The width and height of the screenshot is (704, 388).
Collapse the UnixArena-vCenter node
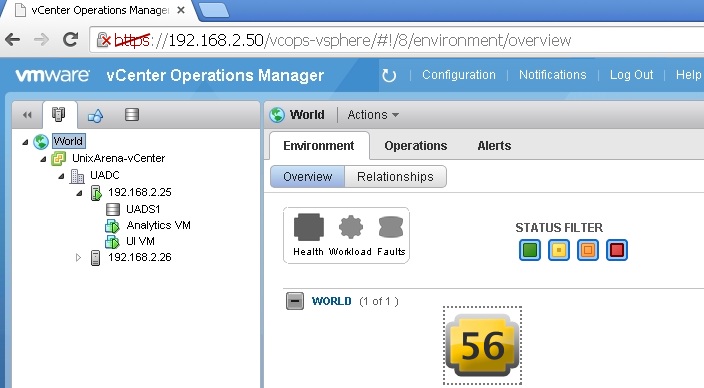pyautogui.click(x=43, y=159)
